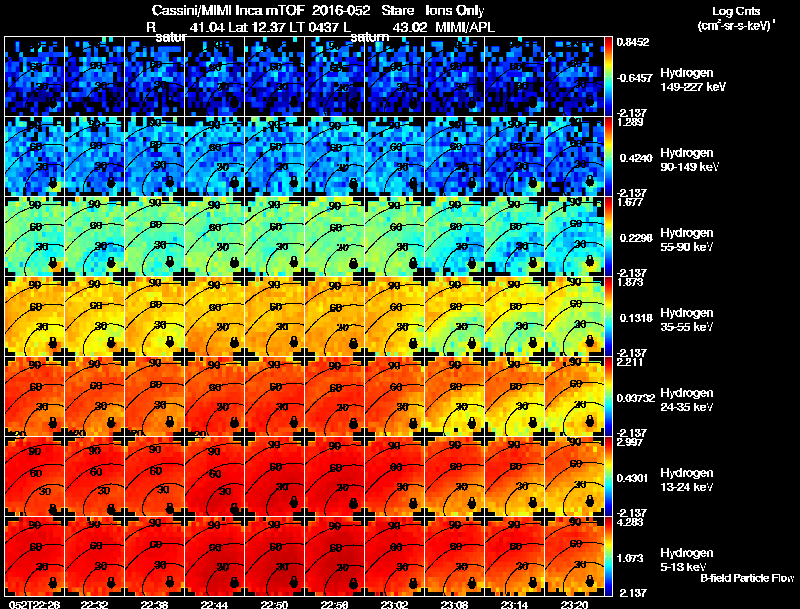Screen dimensions: 800x609
Task: Click the Hydrogen 5-13 keV panel at 22:26
Action: coord(35,557)
